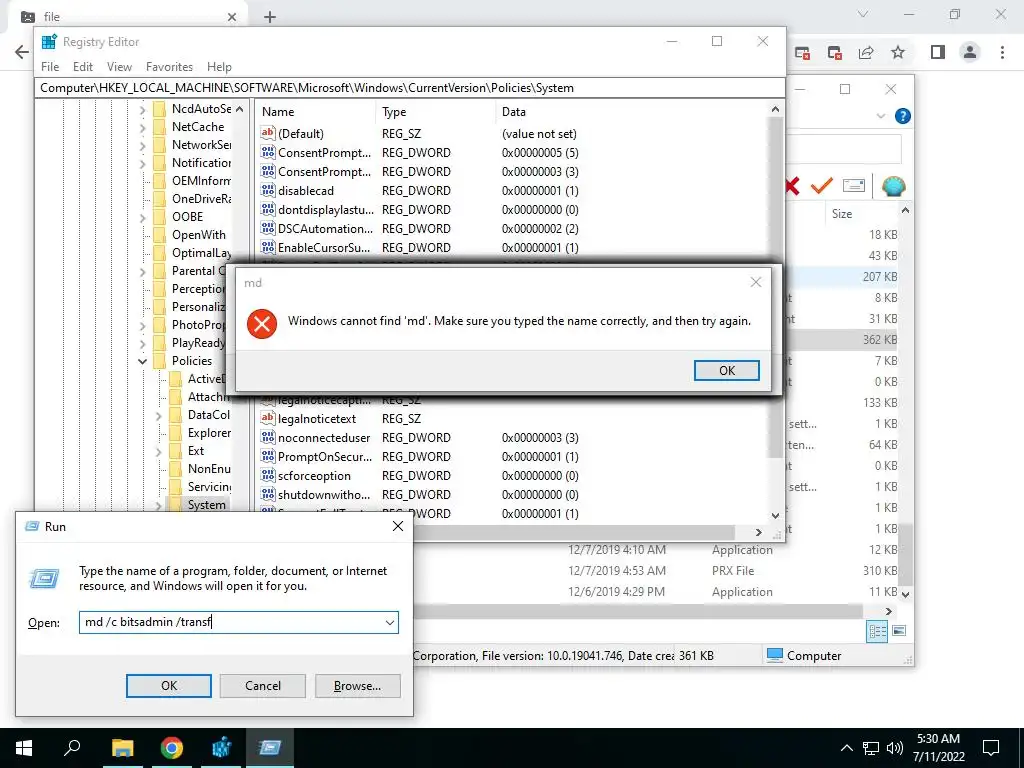Click the shell icon in background window toolbar
1024x768 pixels.
point(893,186)
